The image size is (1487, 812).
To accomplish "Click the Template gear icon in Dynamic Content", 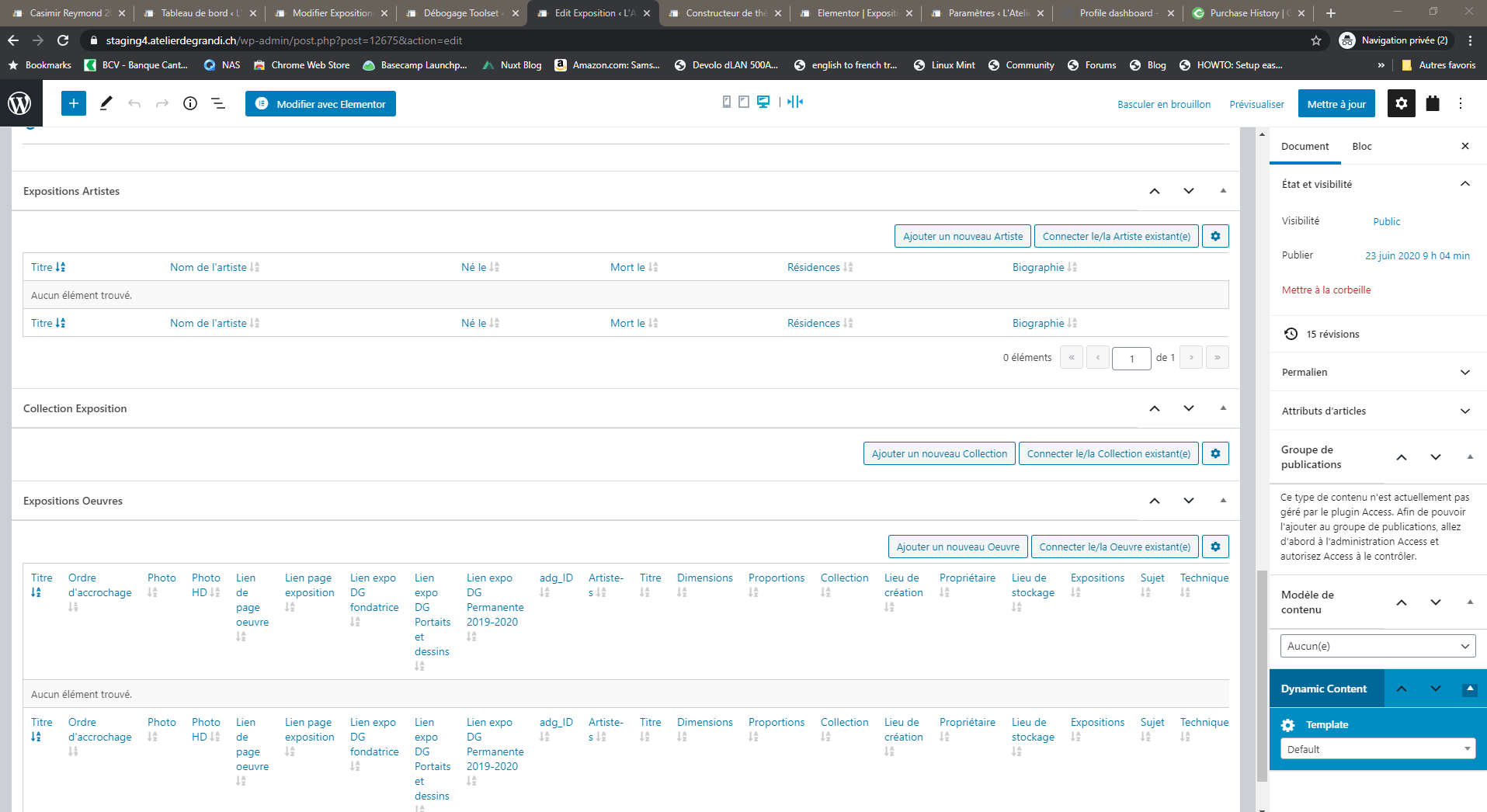I will pos(1288,725).
